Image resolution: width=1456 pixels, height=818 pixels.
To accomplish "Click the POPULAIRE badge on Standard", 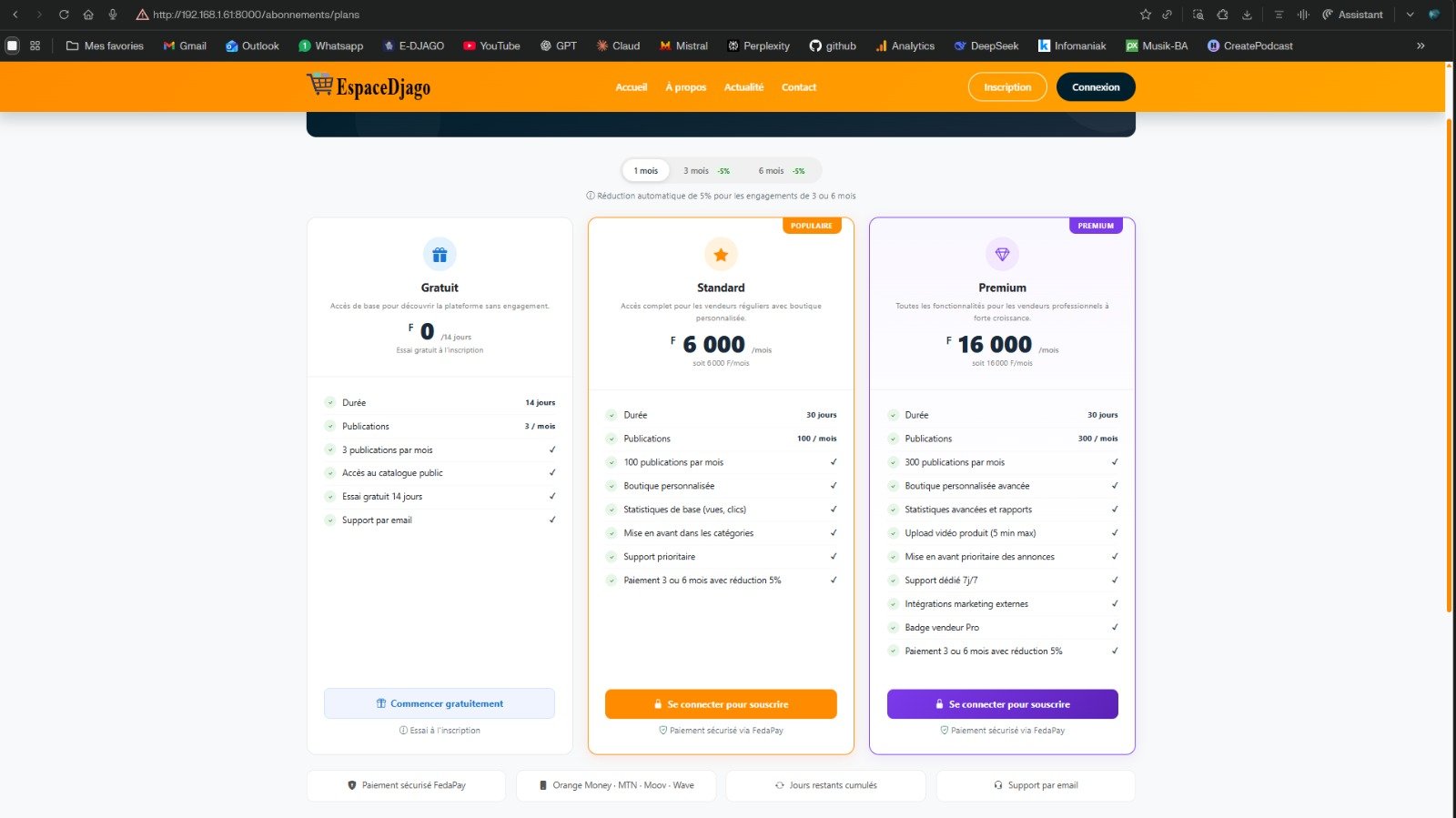I will coord(812,226).
